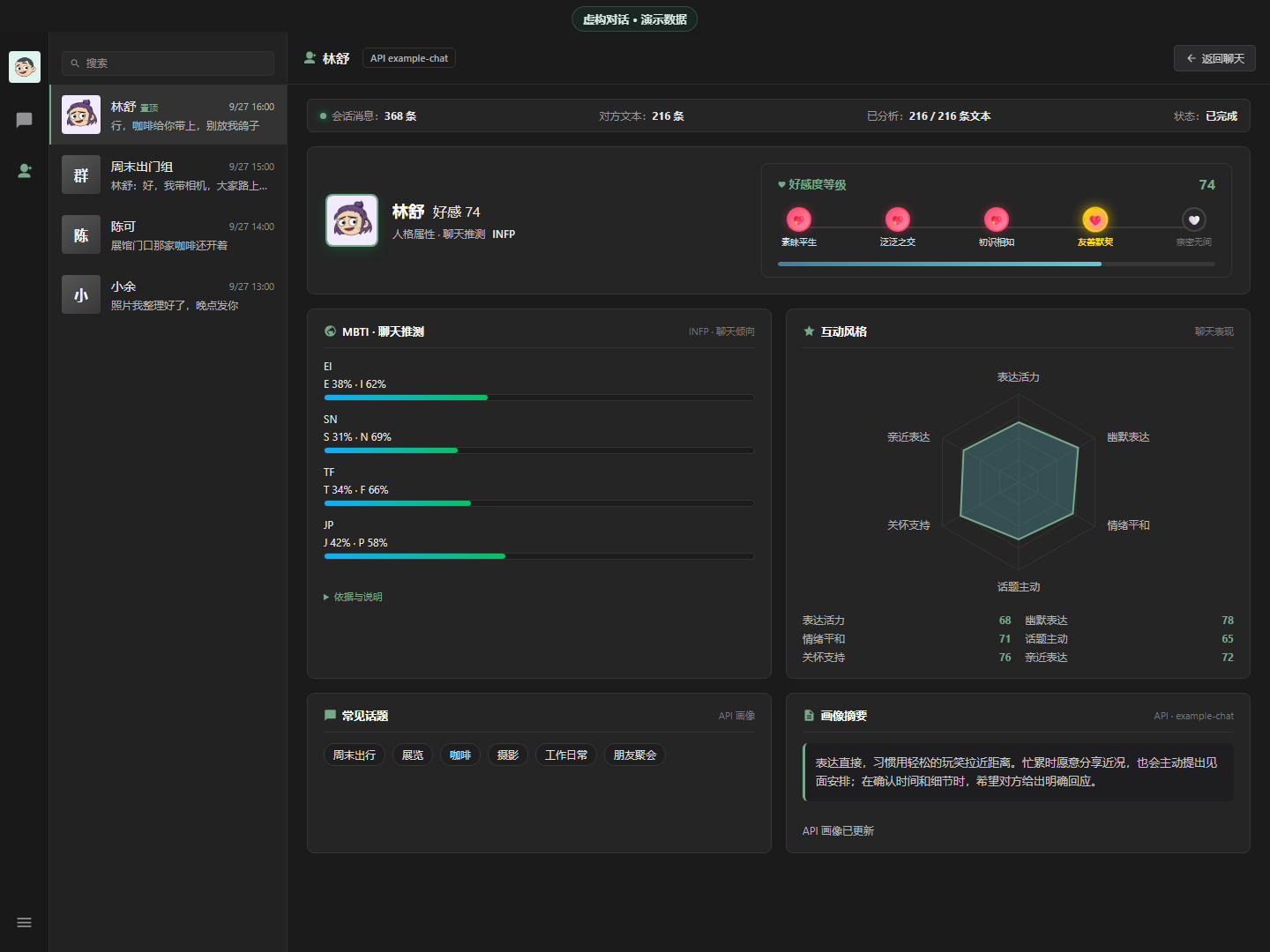Screen dimensions: 1270x952
Task: Select the 咖啡 topic tag
Action: [460, 755]
